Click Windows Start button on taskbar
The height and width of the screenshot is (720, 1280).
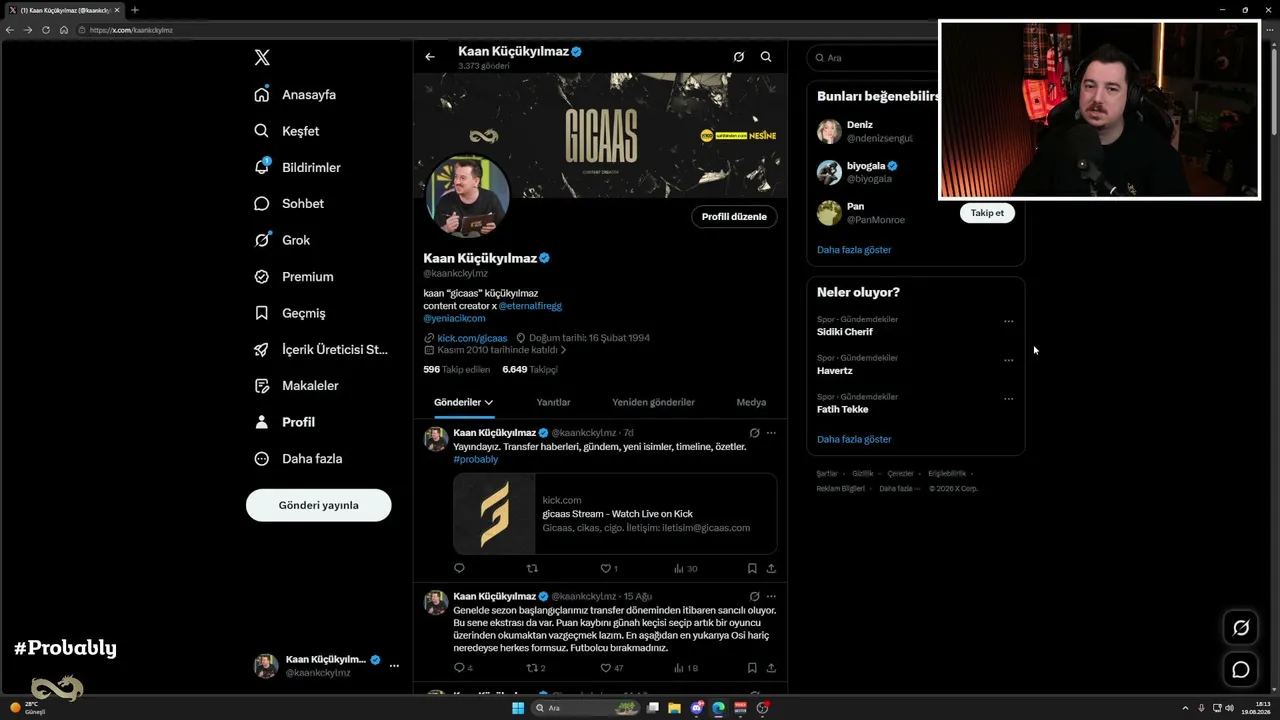point(518,708)
